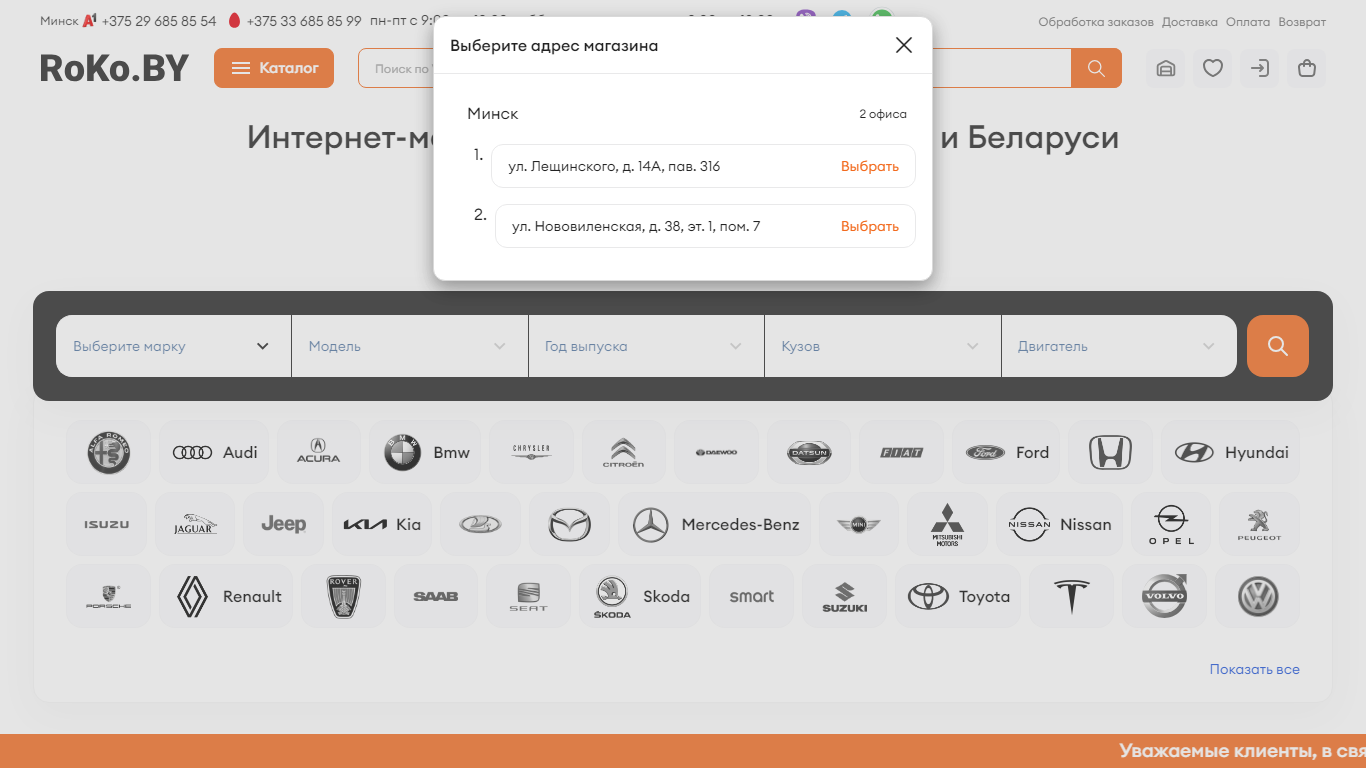The height and width of the screenshot is (768, 1366).
Task: Pick the Nissan brand tile
Action: point(1060,524)
